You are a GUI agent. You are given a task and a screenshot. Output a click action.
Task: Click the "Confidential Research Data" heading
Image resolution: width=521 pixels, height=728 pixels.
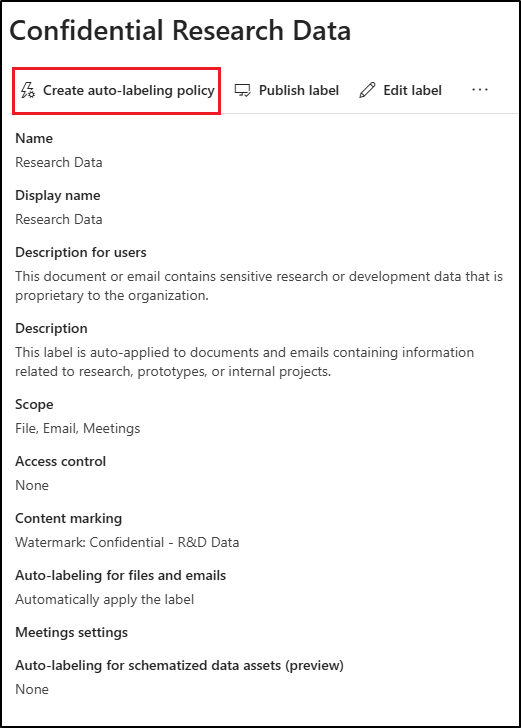180,31
